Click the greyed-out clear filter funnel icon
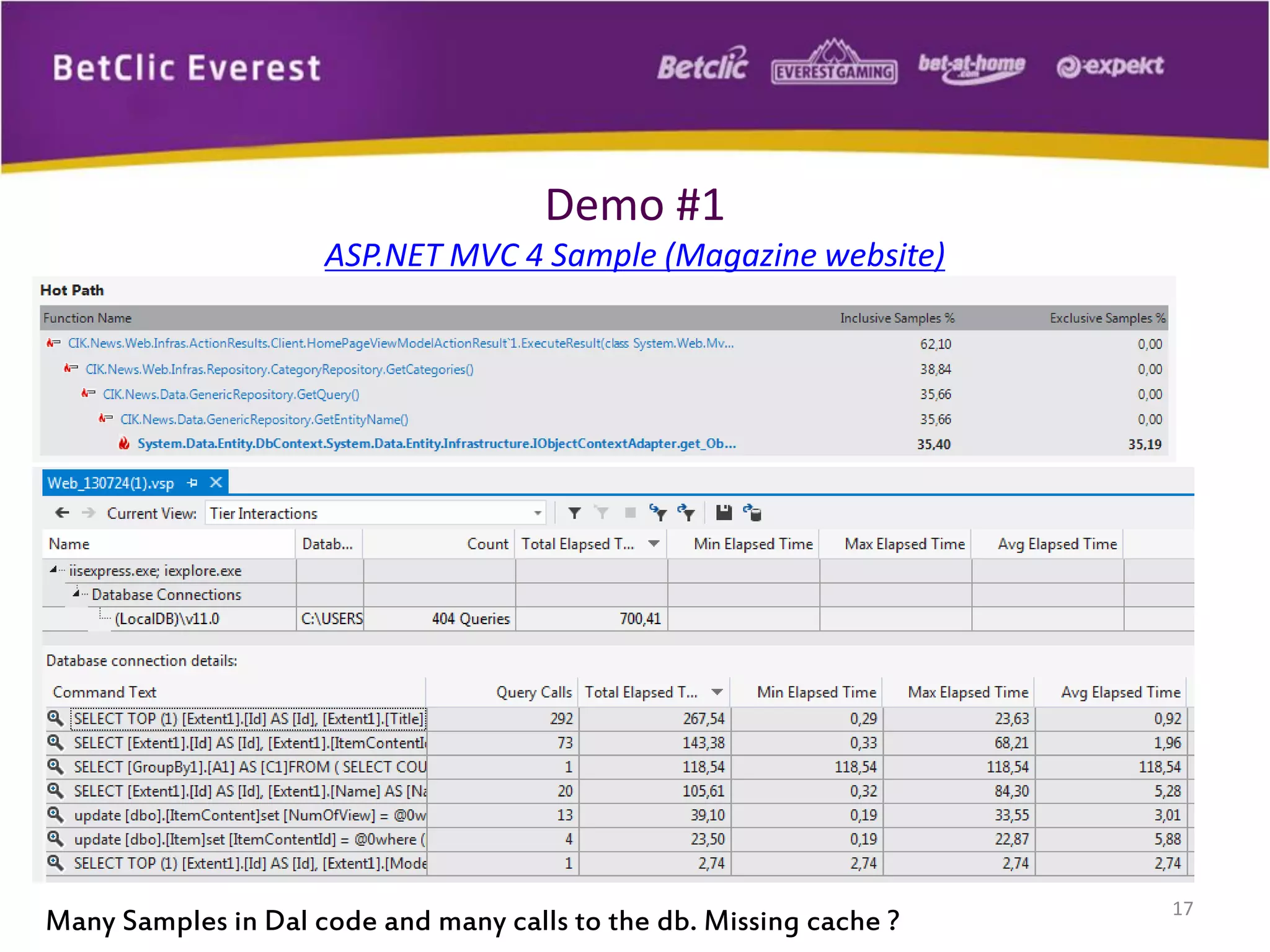1270x952 pixels. click(602, 513)
